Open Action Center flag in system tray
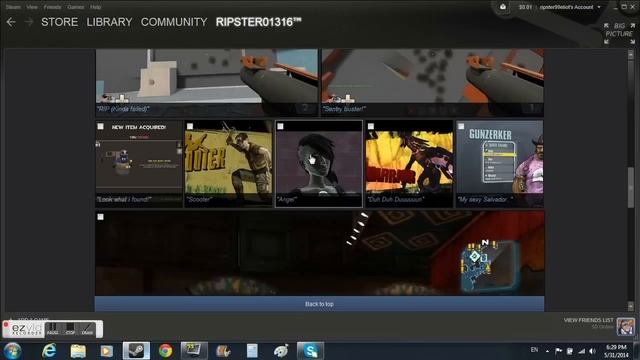 point(558,351)
